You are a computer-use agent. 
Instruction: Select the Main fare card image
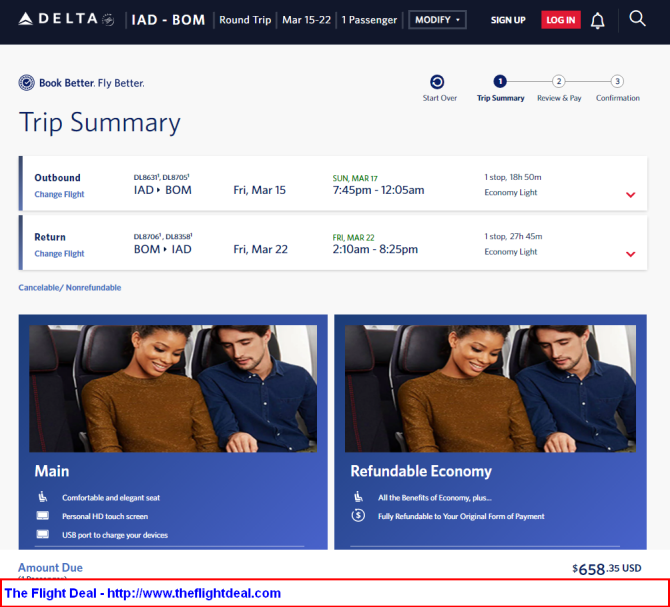[x=173, y=388]
